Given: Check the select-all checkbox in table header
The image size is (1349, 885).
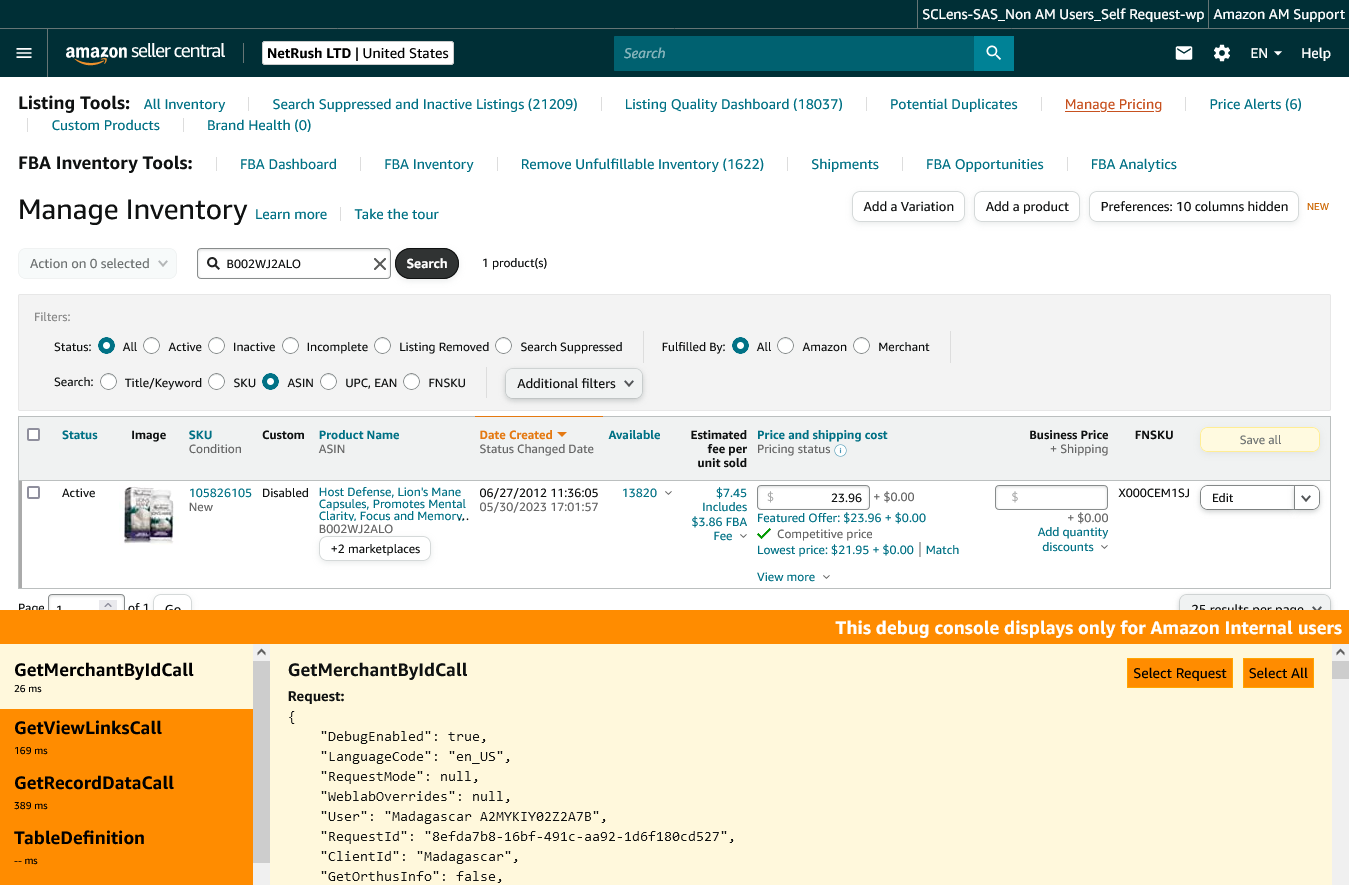Looking at the screenshot, I should pyautogui.click(x=34, y=435).
